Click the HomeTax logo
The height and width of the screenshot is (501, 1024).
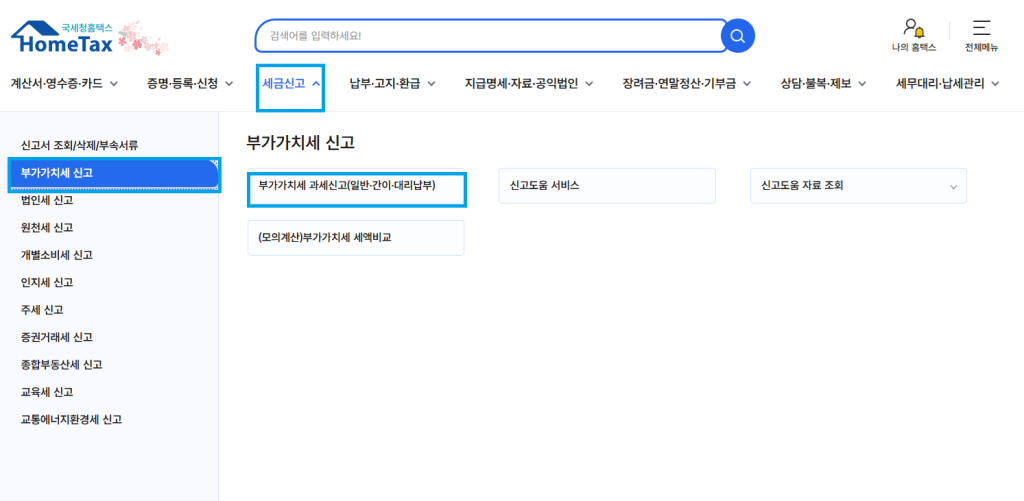pyautogui.click(x=63, y=37)
